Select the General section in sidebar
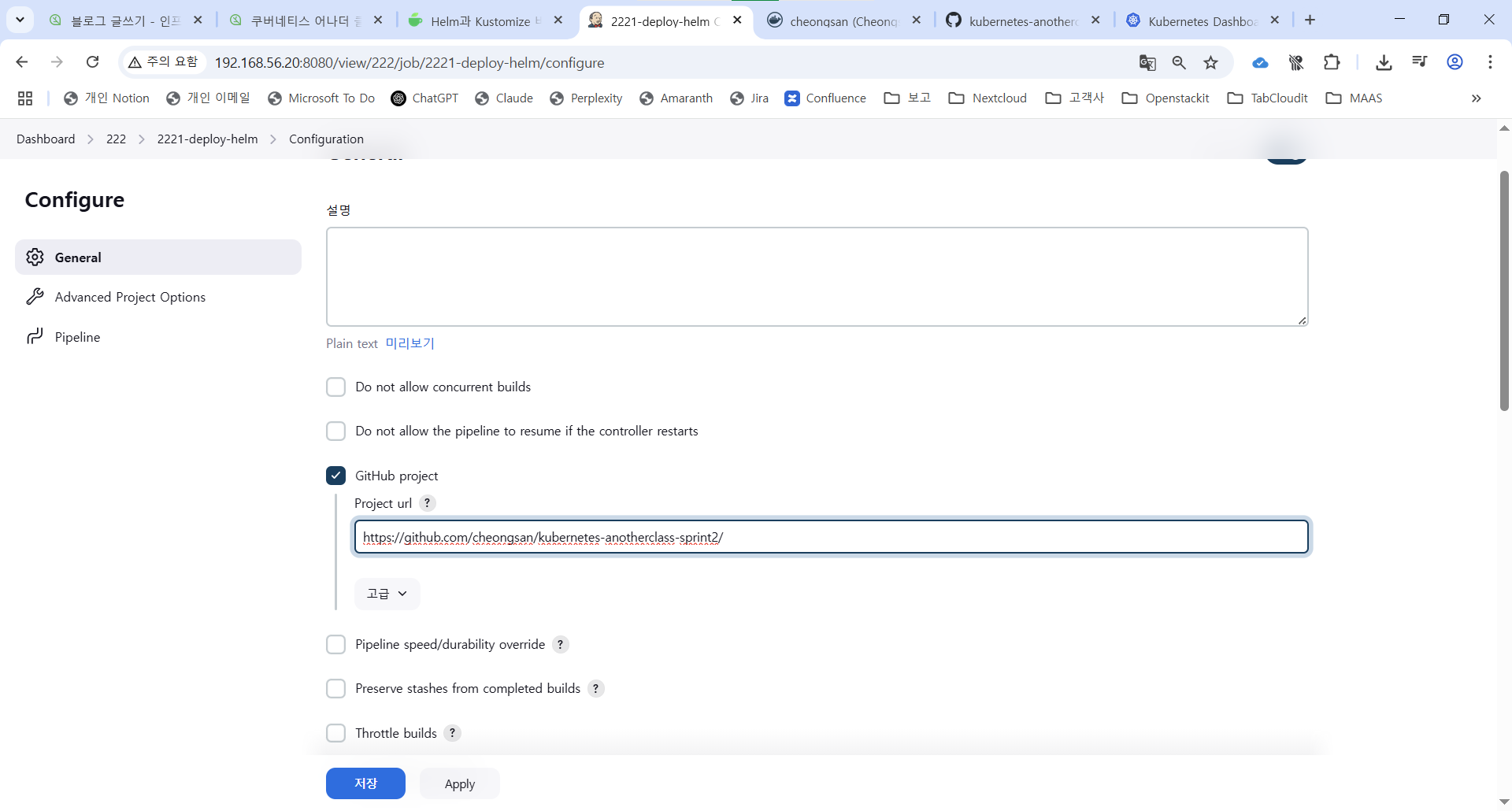Image resolution: width=1512 pixels, height=811 pixels. pyautogui.click(x=158, y=257)
